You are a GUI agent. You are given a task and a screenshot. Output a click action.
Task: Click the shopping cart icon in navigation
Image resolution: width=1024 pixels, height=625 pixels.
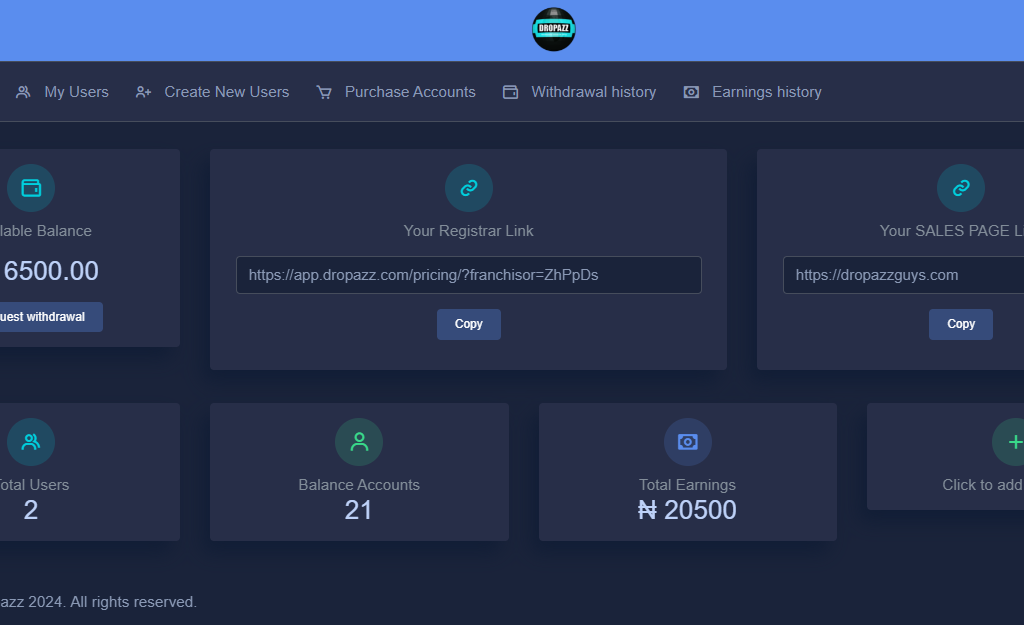324,92
